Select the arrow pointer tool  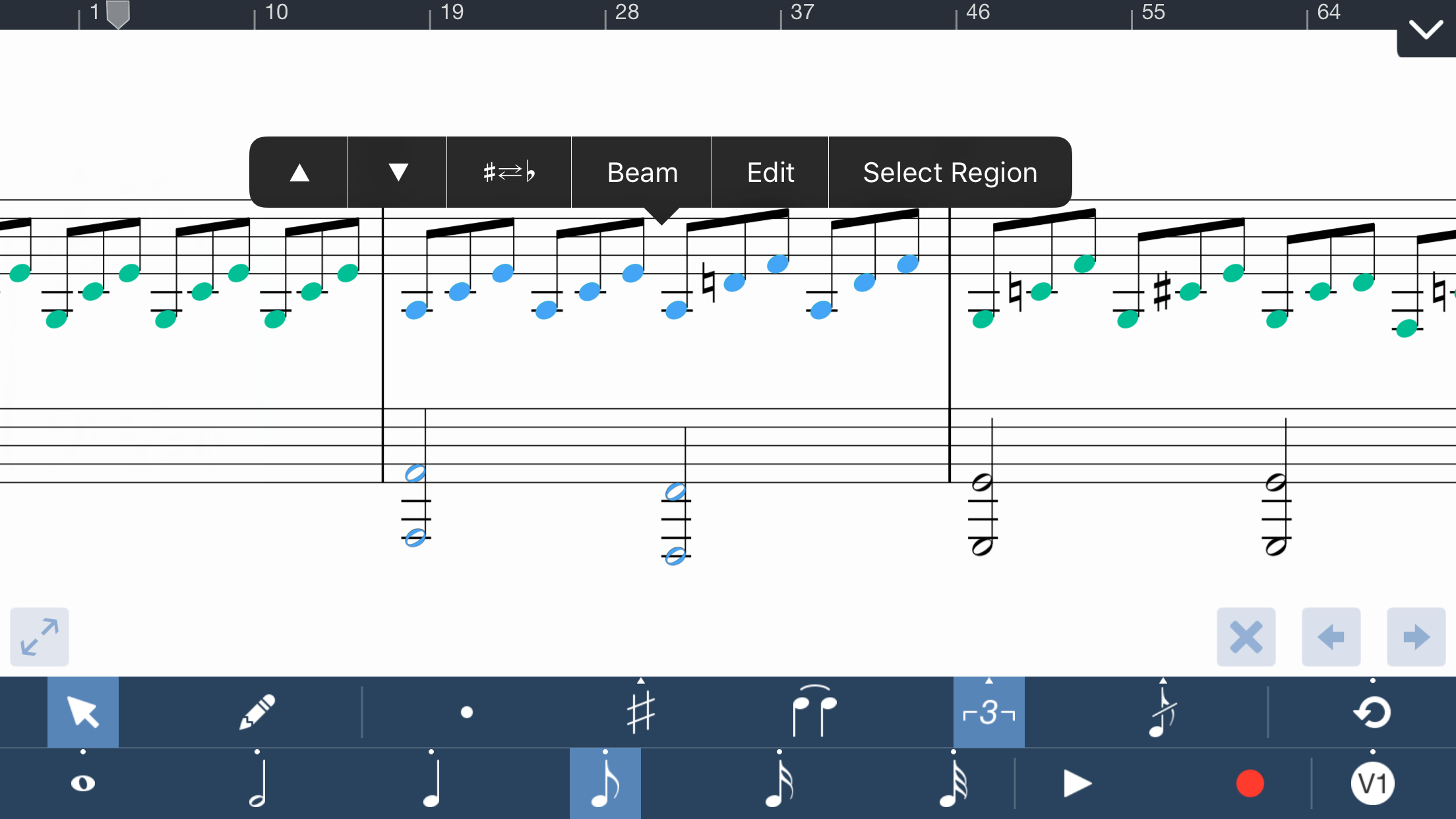click(83, 712)
